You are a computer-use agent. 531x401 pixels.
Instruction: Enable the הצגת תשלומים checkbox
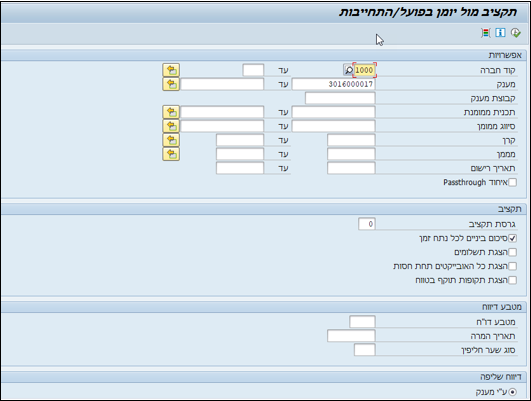pos(512,252)
